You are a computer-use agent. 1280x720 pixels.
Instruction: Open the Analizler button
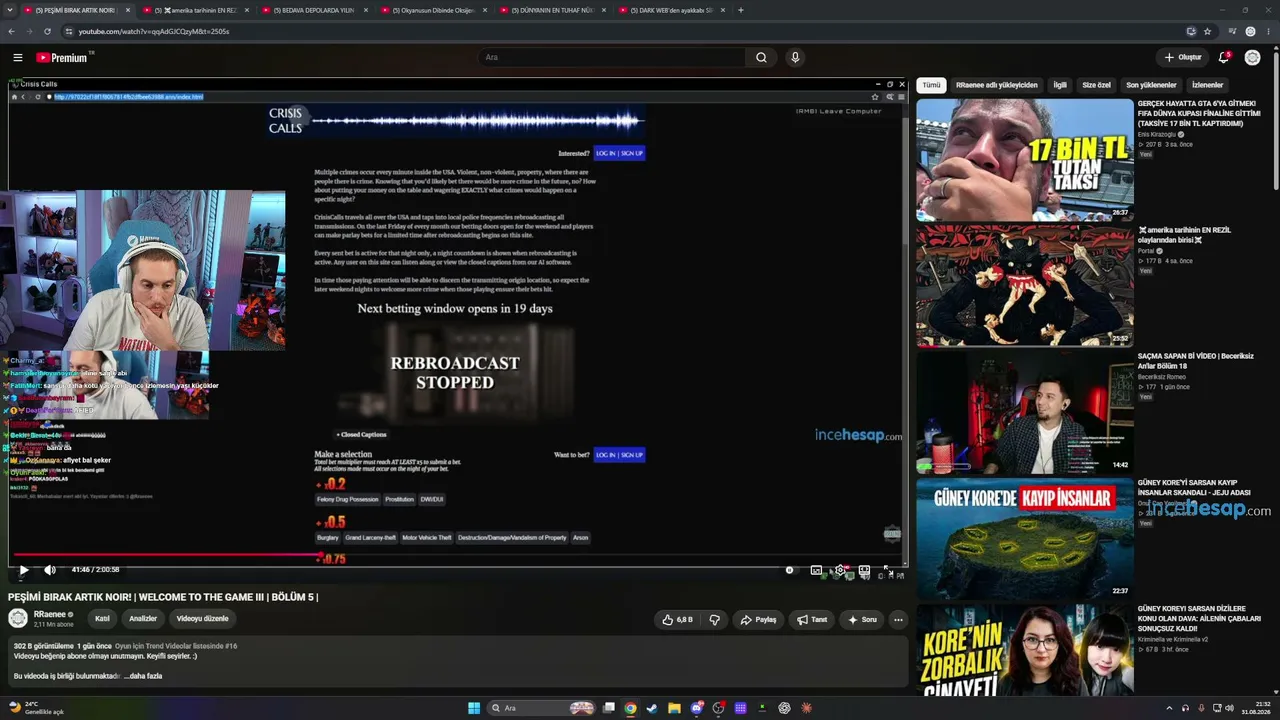(x=143, y=619)
